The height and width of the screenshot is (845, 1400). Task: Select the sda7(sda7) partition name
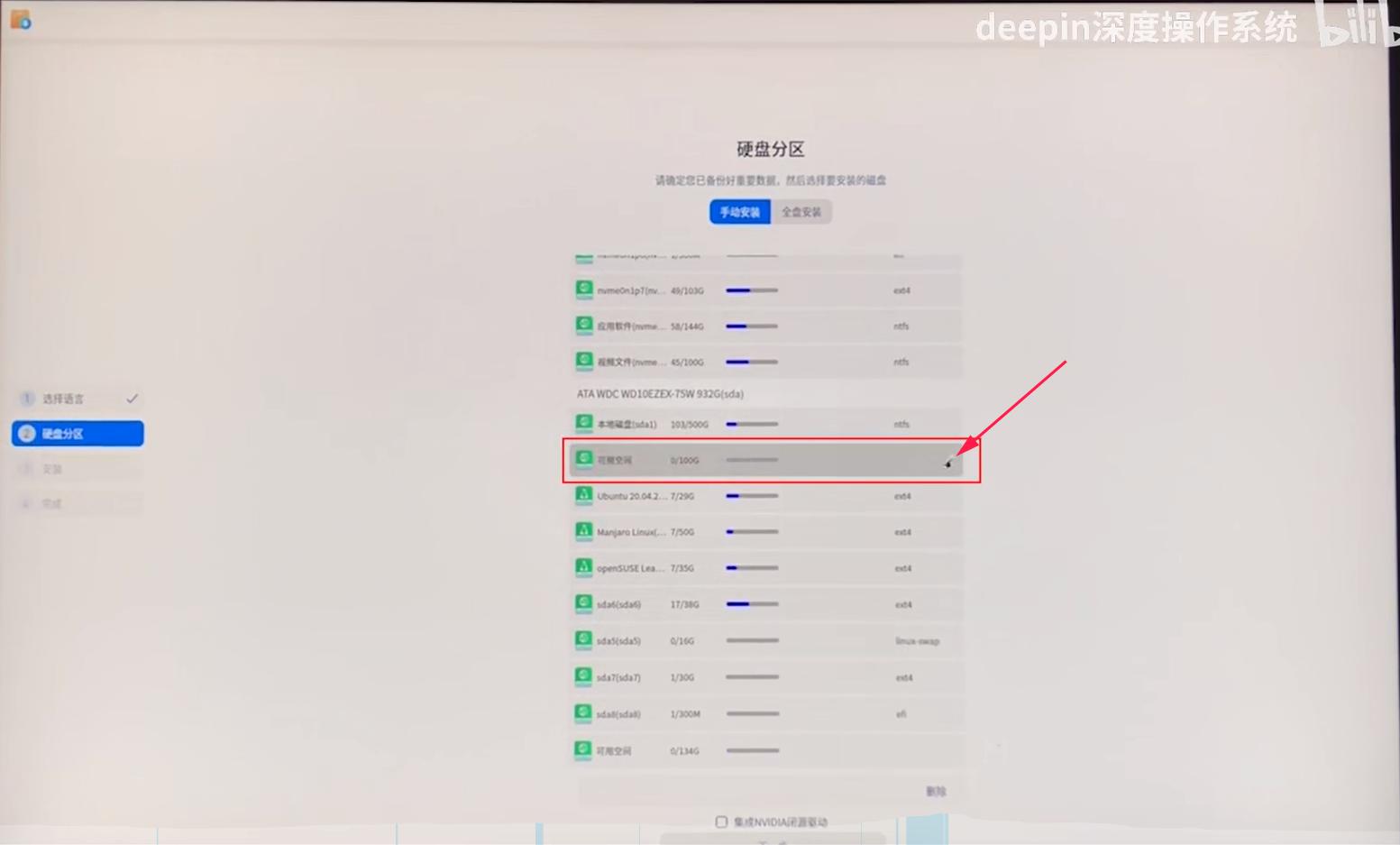[x=618, y=677]
